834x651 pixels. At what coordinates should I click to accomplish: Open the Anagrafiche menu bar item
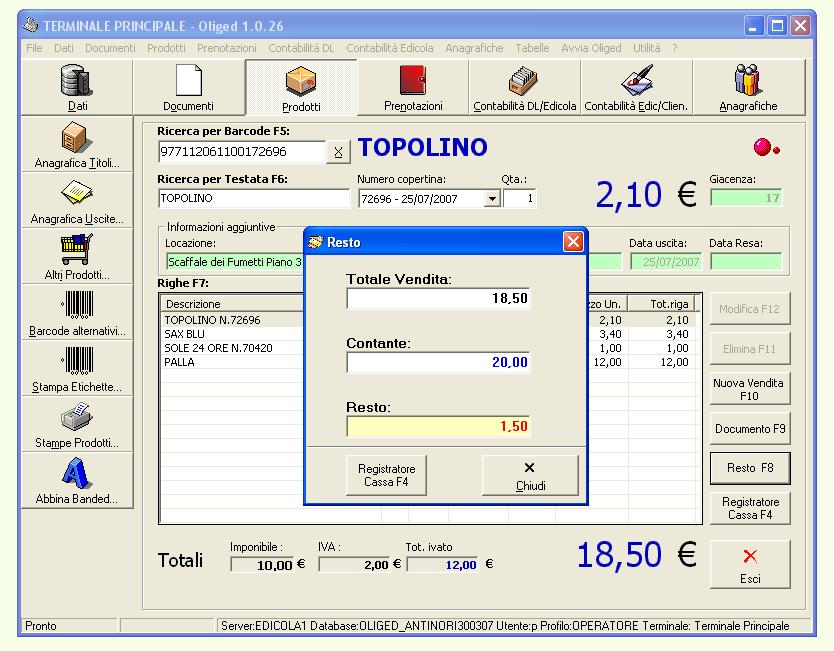point(474,48)
